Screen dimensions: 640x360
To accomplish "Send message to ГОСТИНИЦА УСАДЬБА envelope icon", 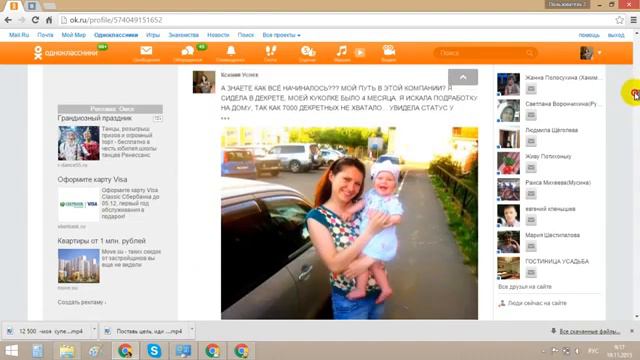I will 531,273.
